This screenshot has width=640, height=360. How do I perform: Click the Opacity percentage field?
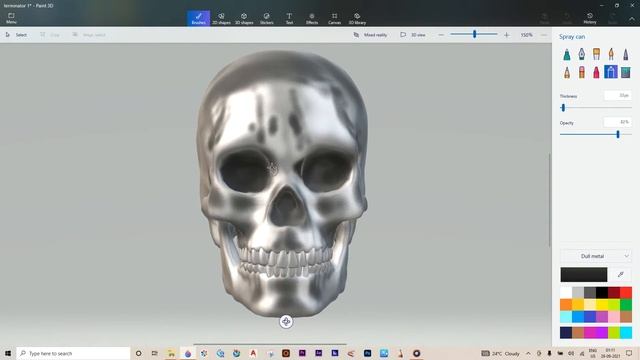618,122
